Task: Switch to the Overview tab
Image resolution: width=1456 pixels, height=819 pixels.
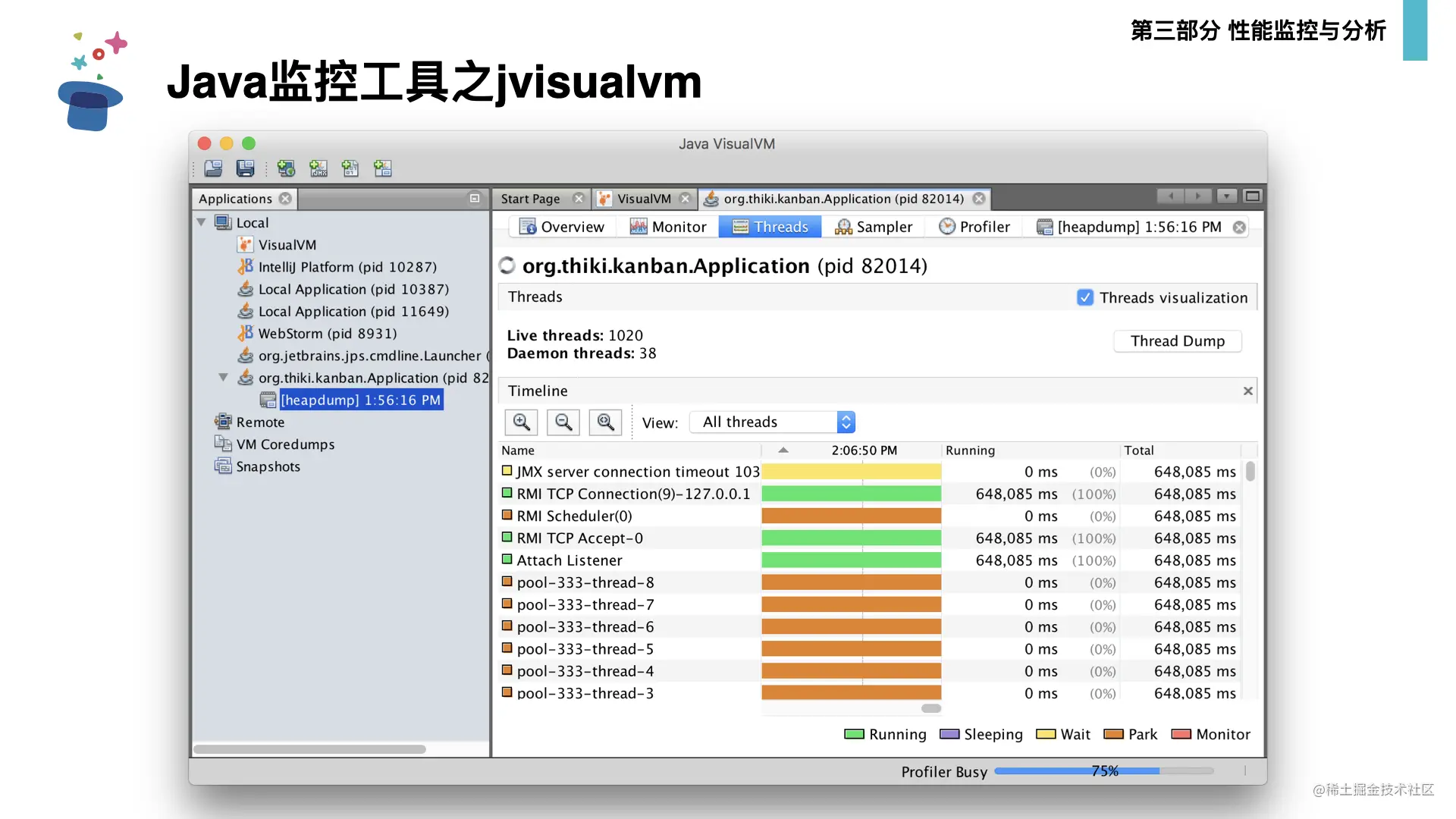Action: pos(562,227)
